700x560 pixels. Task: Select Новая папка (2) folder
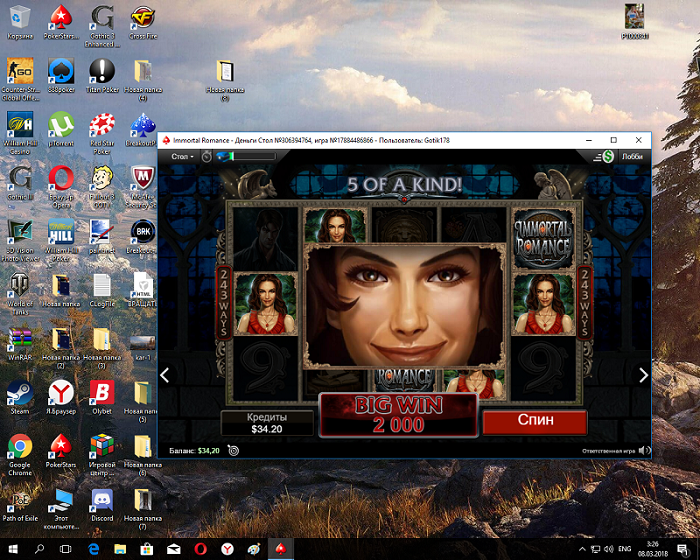point(61,347)
